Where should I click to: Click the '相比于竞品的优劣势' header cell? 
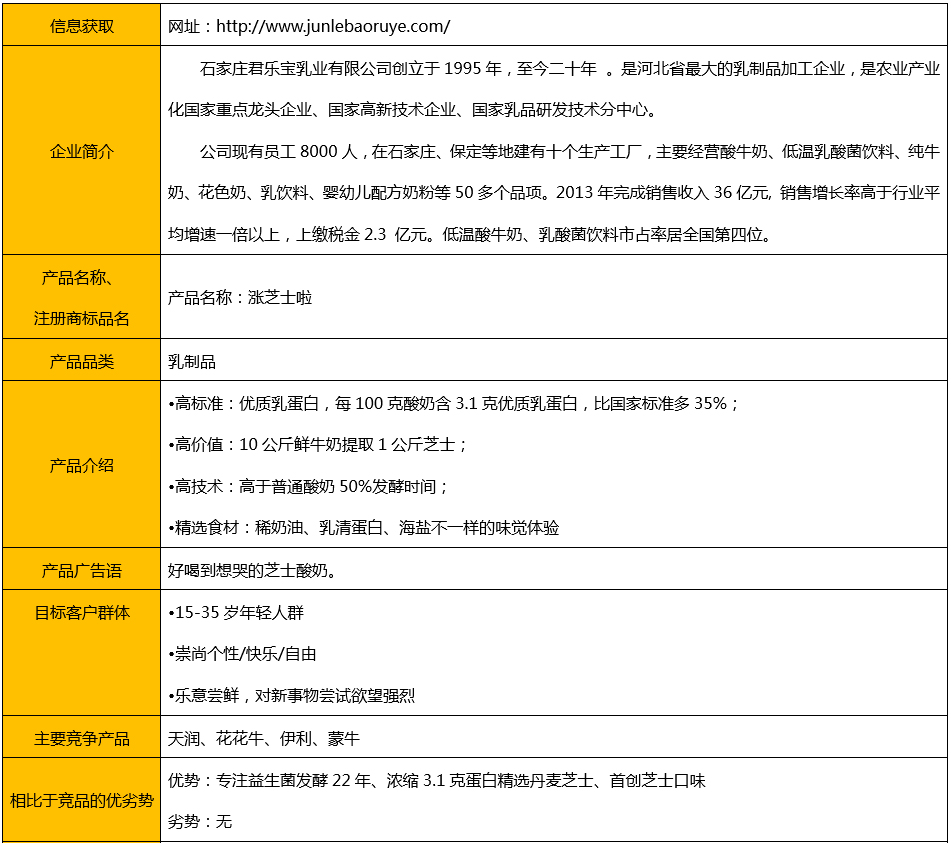81,800
